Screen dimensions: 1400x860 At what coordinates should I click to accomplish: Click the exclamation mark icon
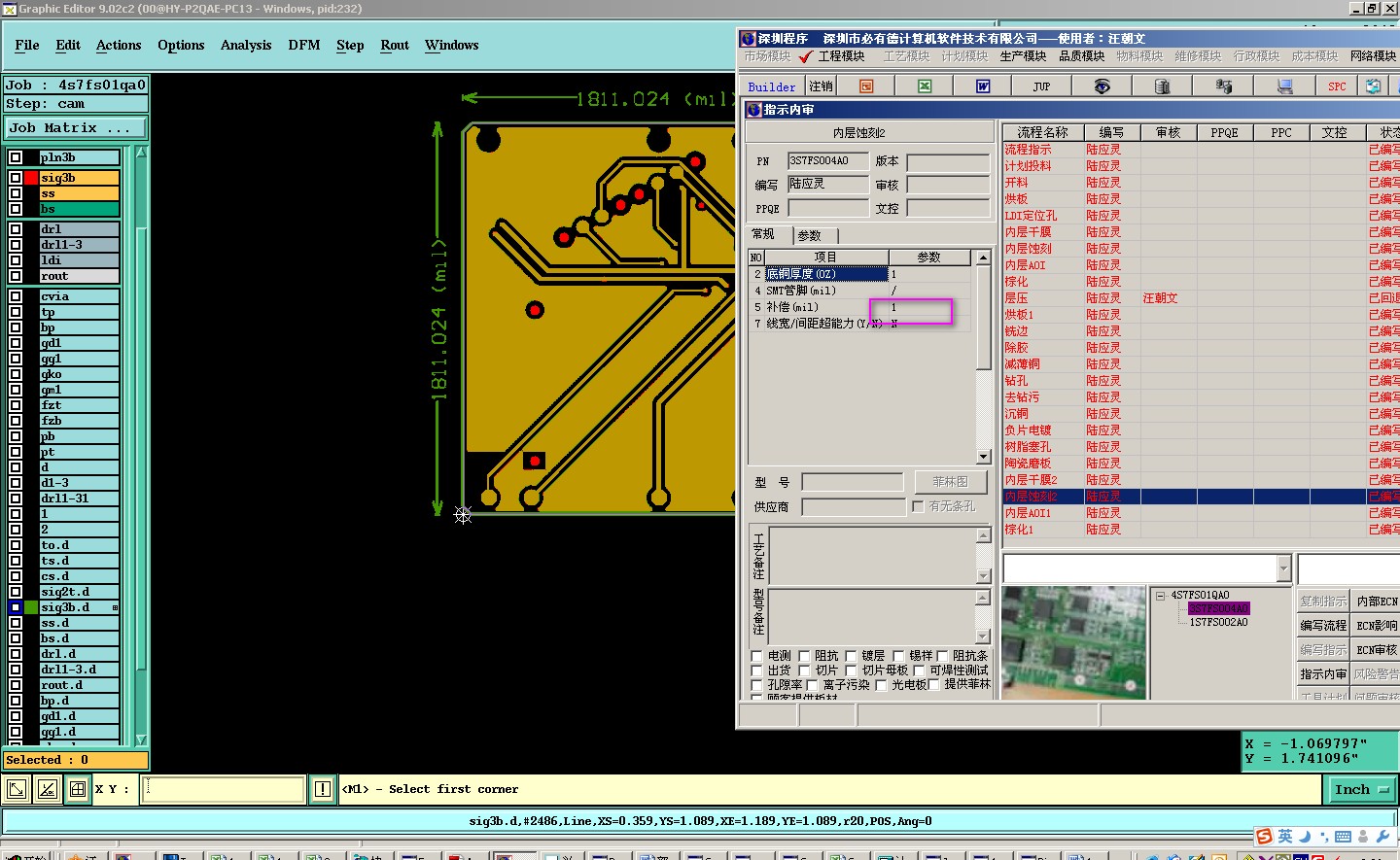pos(323,789)
